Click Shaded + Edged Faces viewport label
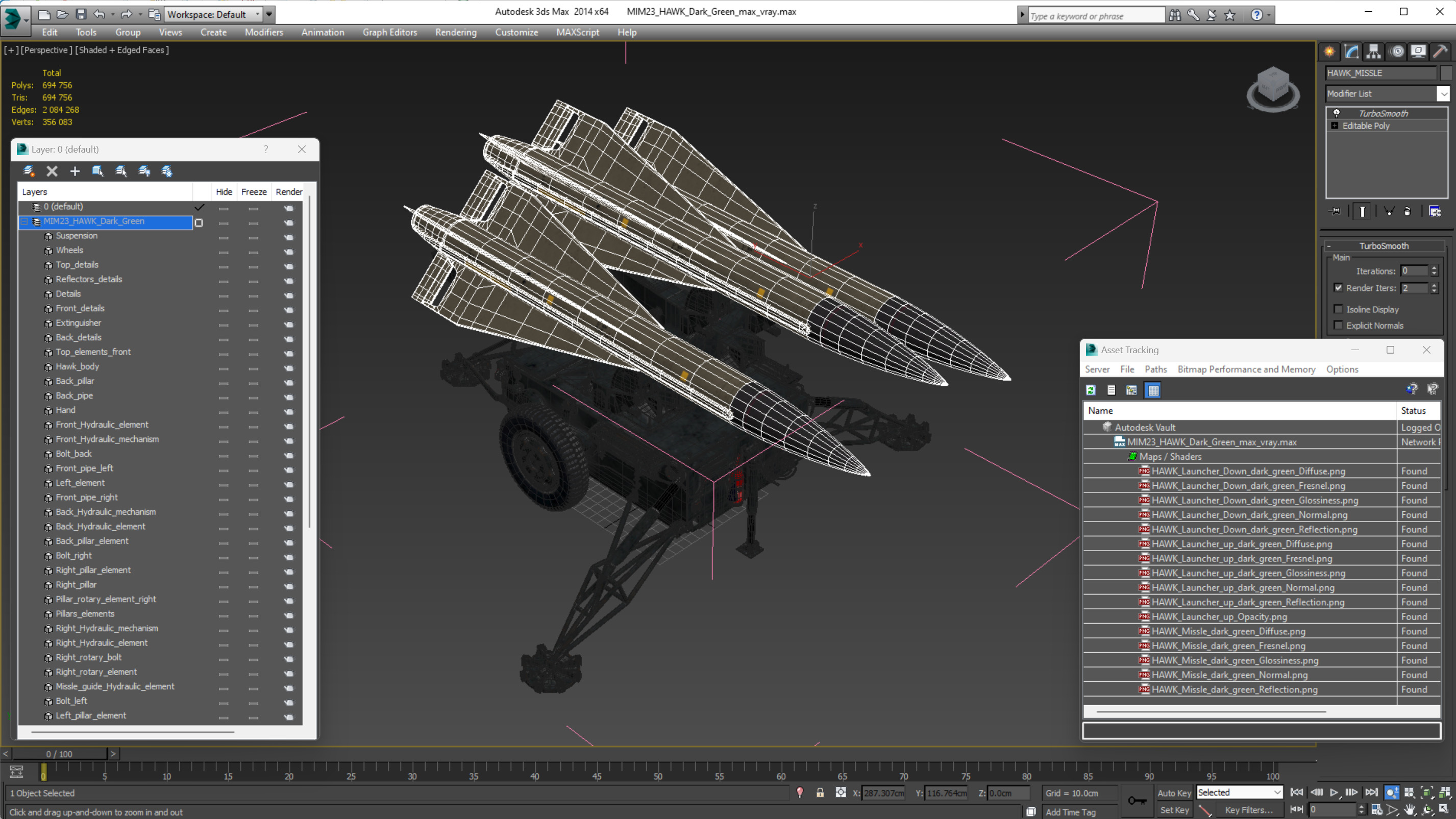 pos(121,49)
